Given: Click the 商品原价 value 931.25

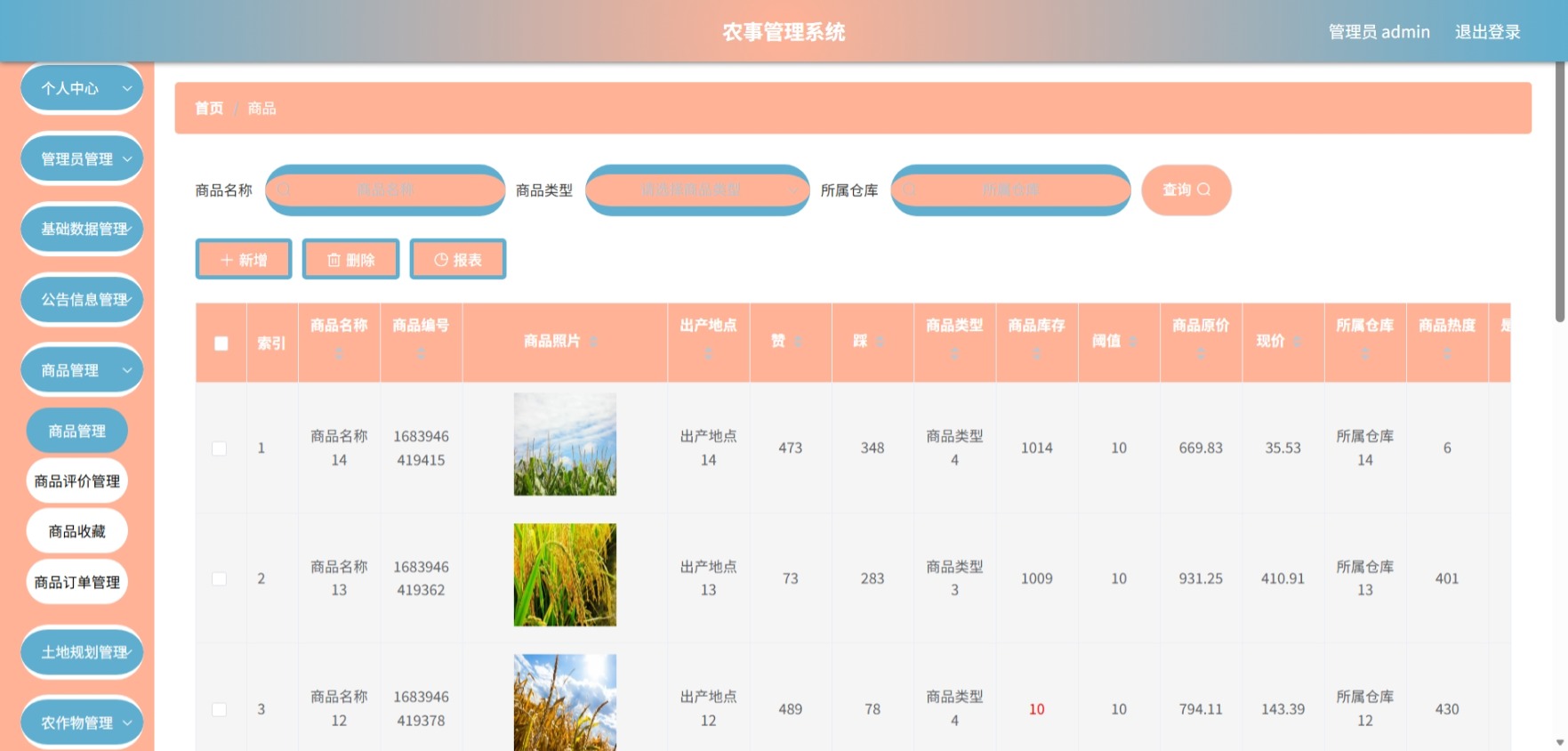Looking at the screenshot, I should coord(1201,578).
